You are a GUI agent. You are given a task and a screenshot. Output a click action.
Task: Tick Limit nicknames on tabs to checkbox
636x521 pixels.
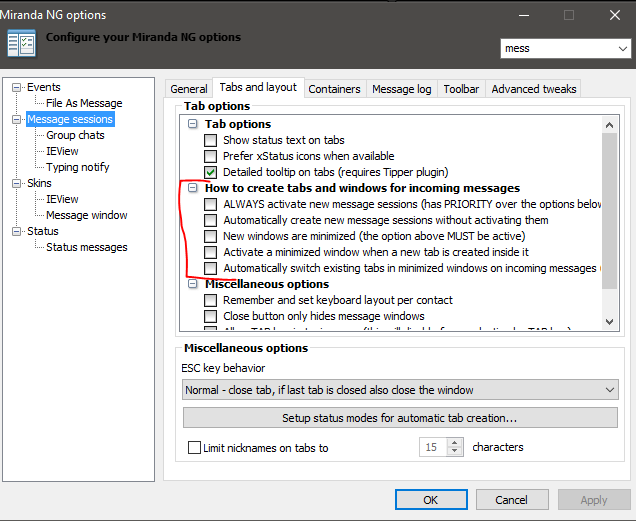[194, 448]
